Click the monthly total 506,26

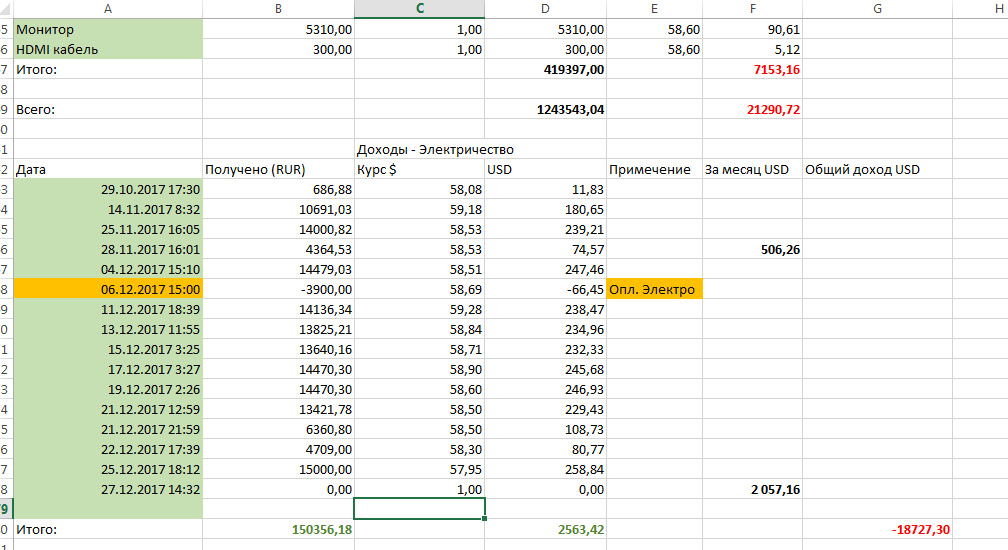[780, 249]
